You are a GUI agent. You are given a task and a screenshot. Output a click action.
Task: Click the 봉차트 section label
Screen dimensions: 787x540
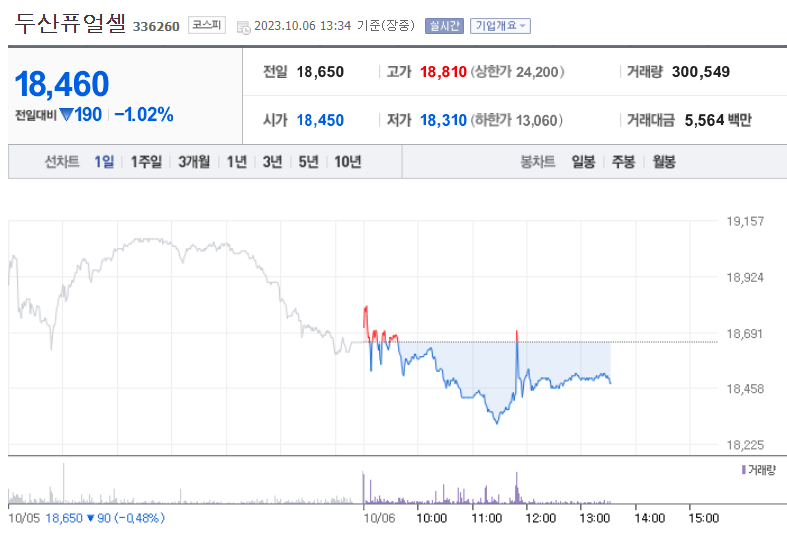(x=538, y=162)
